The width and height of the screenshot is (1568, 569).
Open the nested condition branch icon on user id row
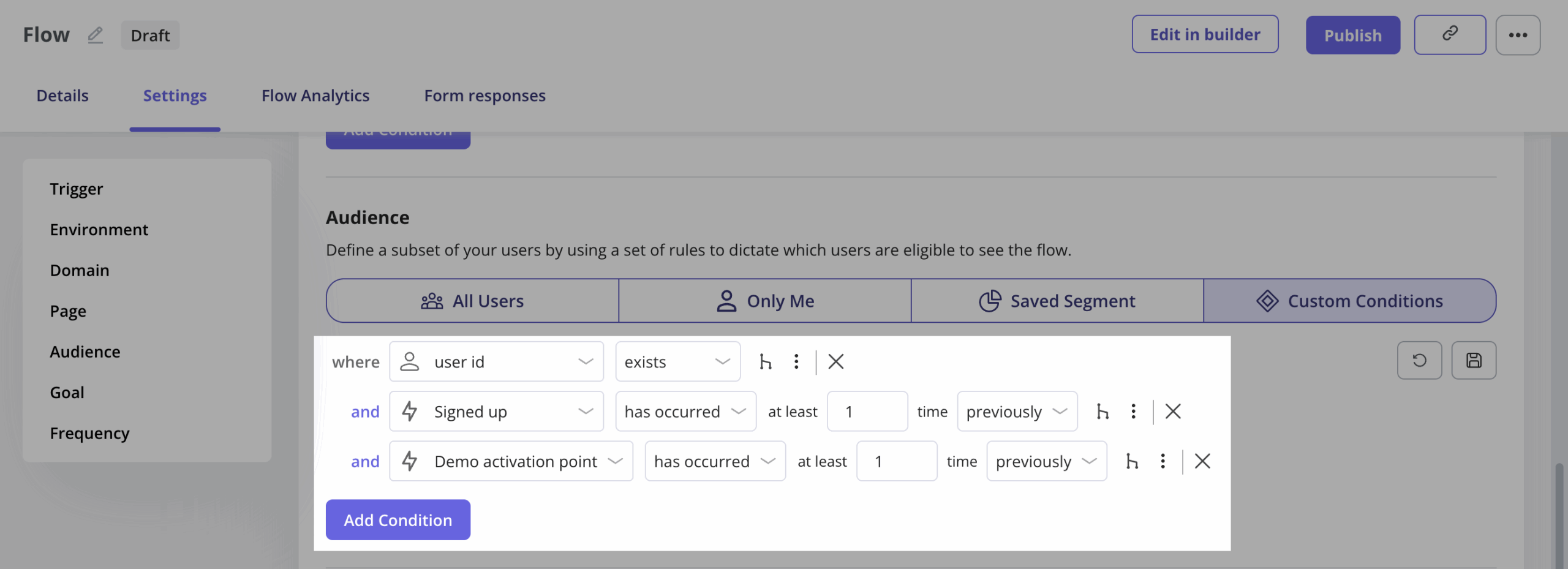[766, 361]
